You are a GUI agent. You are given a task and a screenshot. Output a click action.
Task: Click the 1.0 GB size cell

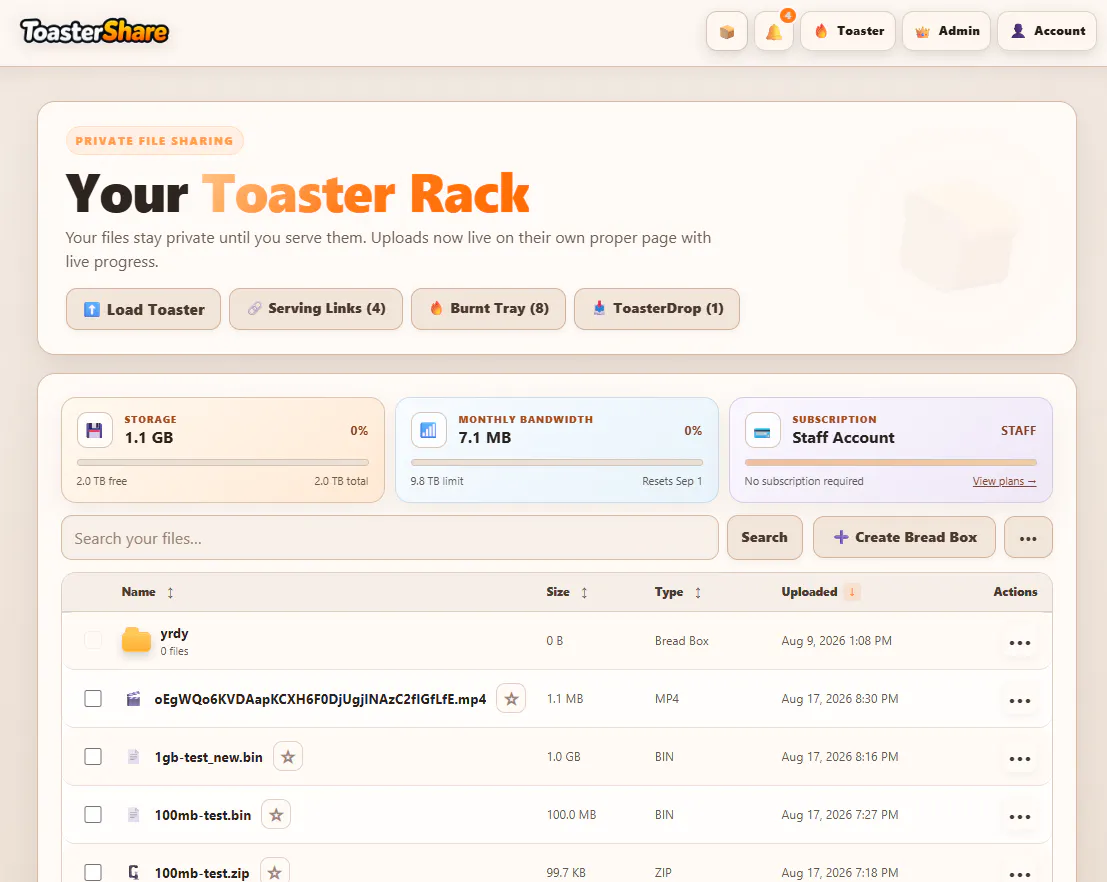[563, 756]
